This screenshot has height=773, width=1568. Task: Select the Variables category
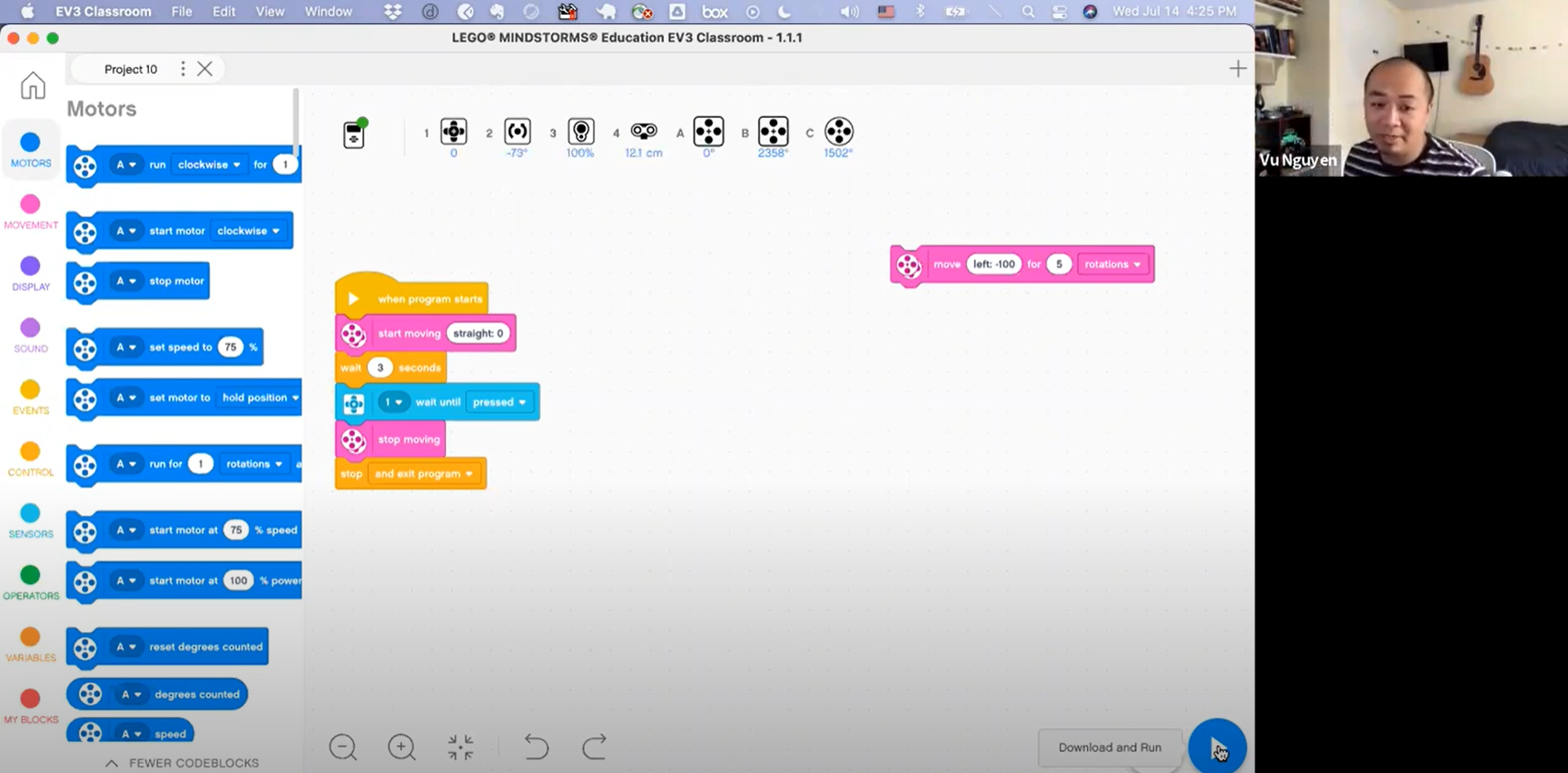(30, 643)
